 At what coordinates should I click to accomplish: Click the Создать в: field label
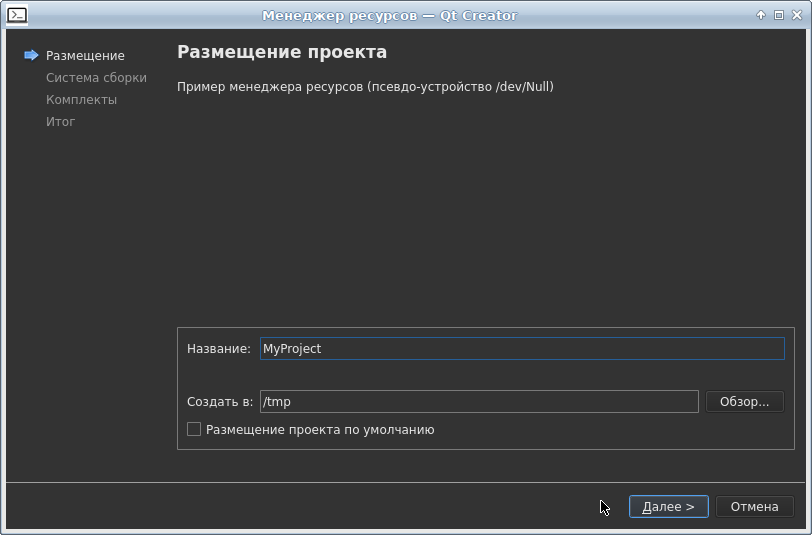point(220,402)
